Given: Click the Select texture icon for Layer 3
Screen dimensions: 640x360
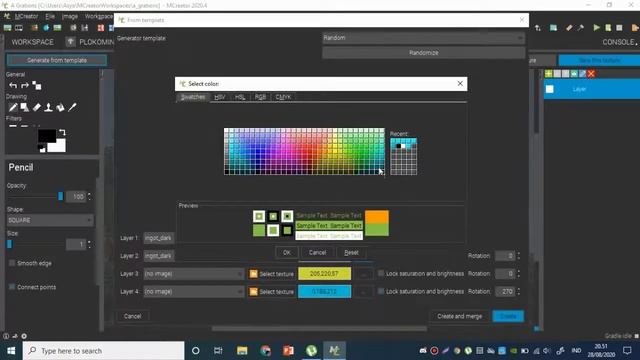Looking at the screenshot, I should pos(253,274).
